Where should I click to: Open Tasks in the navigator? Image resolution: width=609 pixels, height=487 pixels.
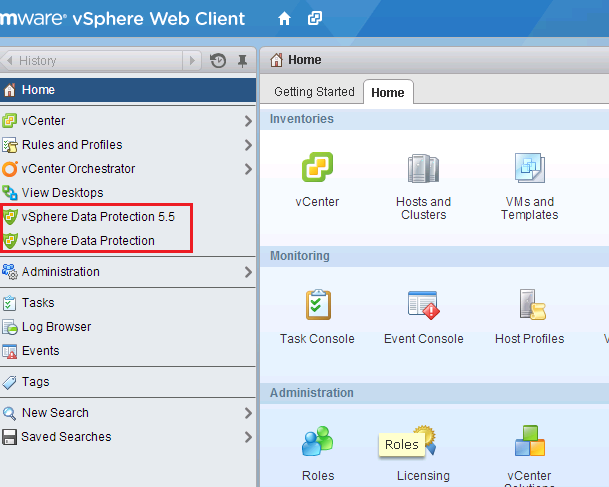(128, 303)
